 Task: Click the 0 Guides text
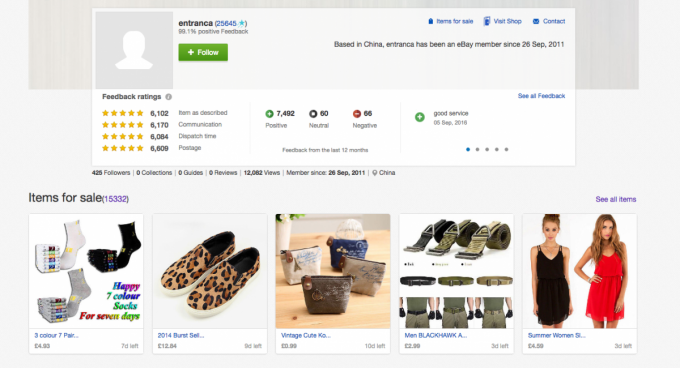click(191, 173)
